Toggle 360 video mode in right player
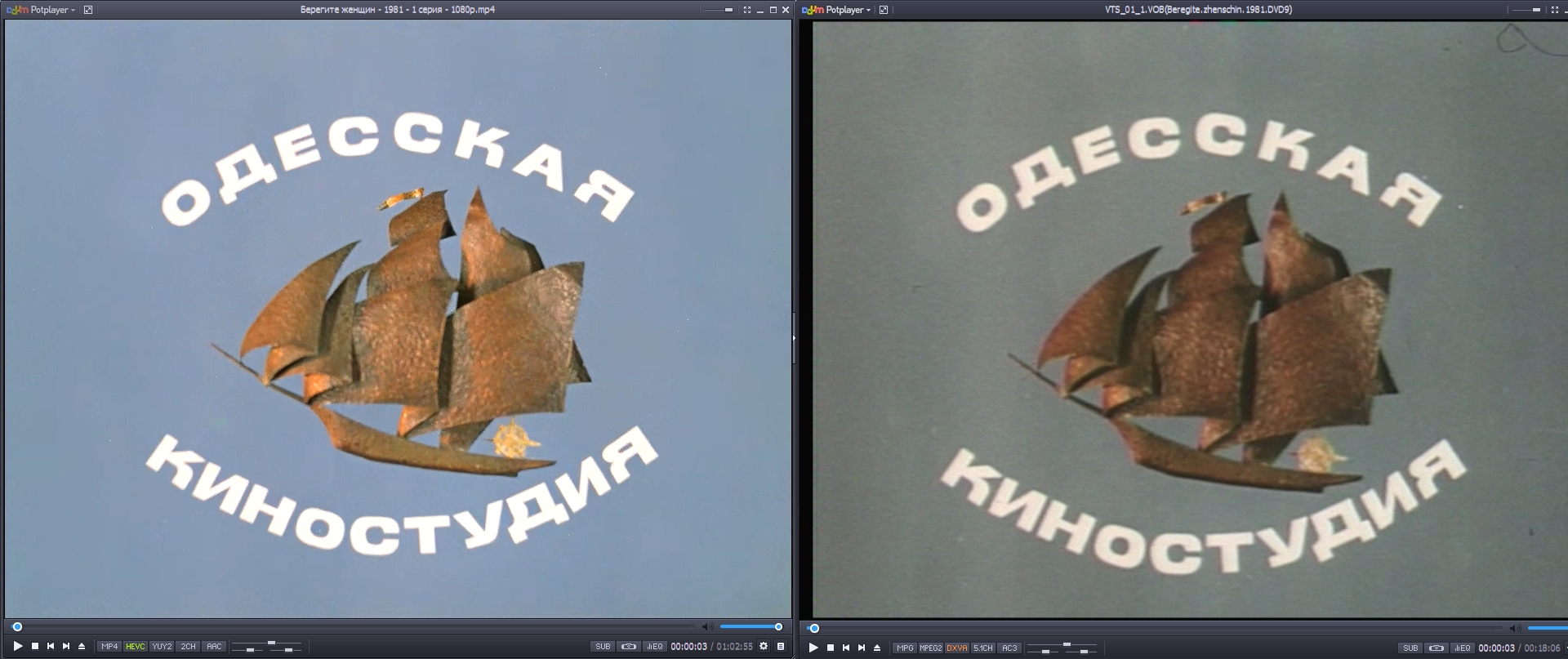1568x659 pixels. tap(1436, 648)
